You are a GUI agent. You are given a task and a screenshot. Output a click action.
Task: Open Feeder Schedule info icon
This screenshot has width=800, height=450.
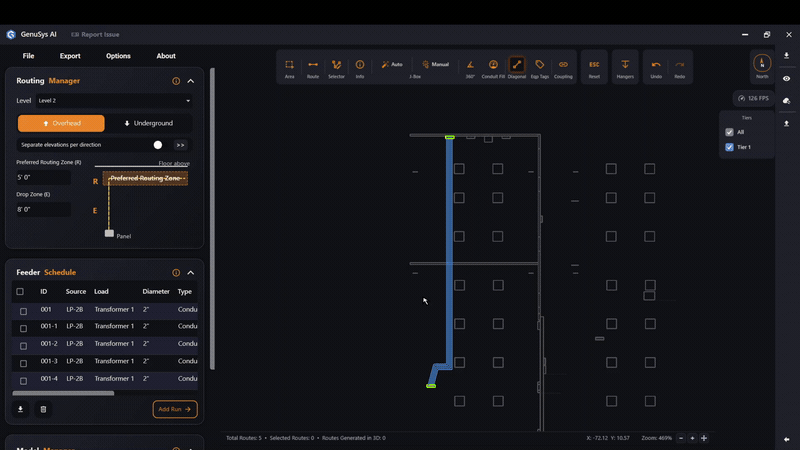point(176,273)
